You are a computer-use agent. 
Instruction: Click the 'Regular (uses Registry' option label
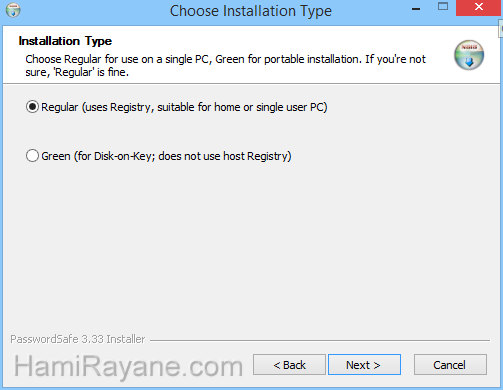coord(184,107)
